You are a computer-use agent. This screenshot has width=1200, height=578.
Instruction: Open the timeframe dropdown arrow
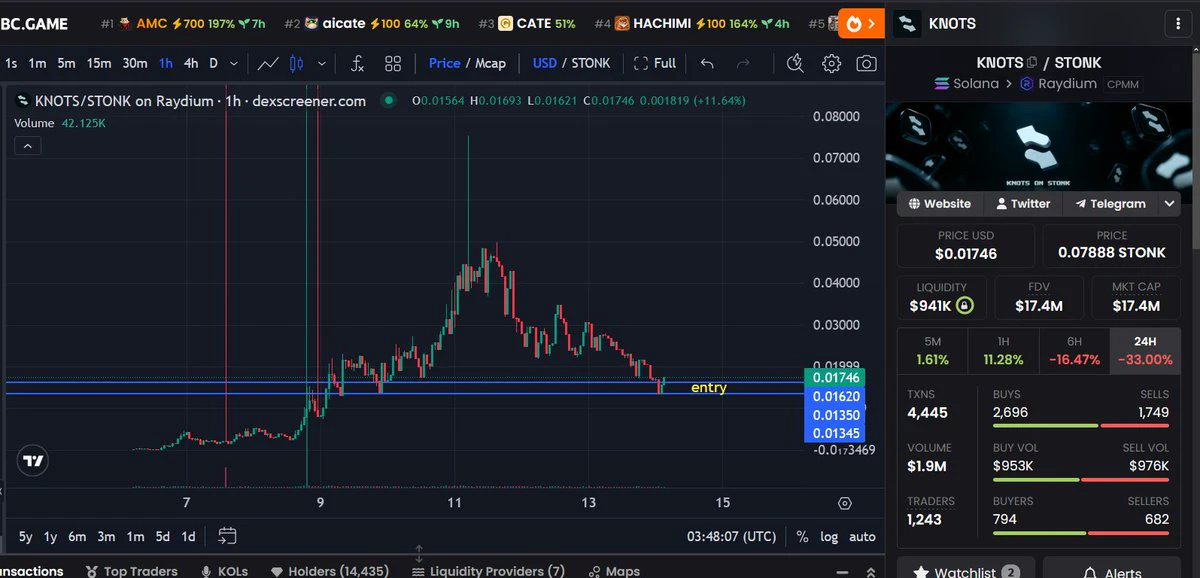[x=234, y=63]
